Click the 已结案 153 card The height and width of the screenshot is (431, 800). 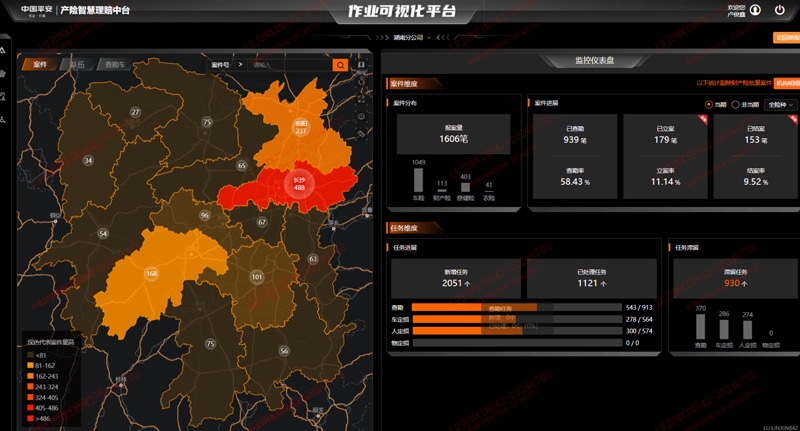click(x=756, y=156)
